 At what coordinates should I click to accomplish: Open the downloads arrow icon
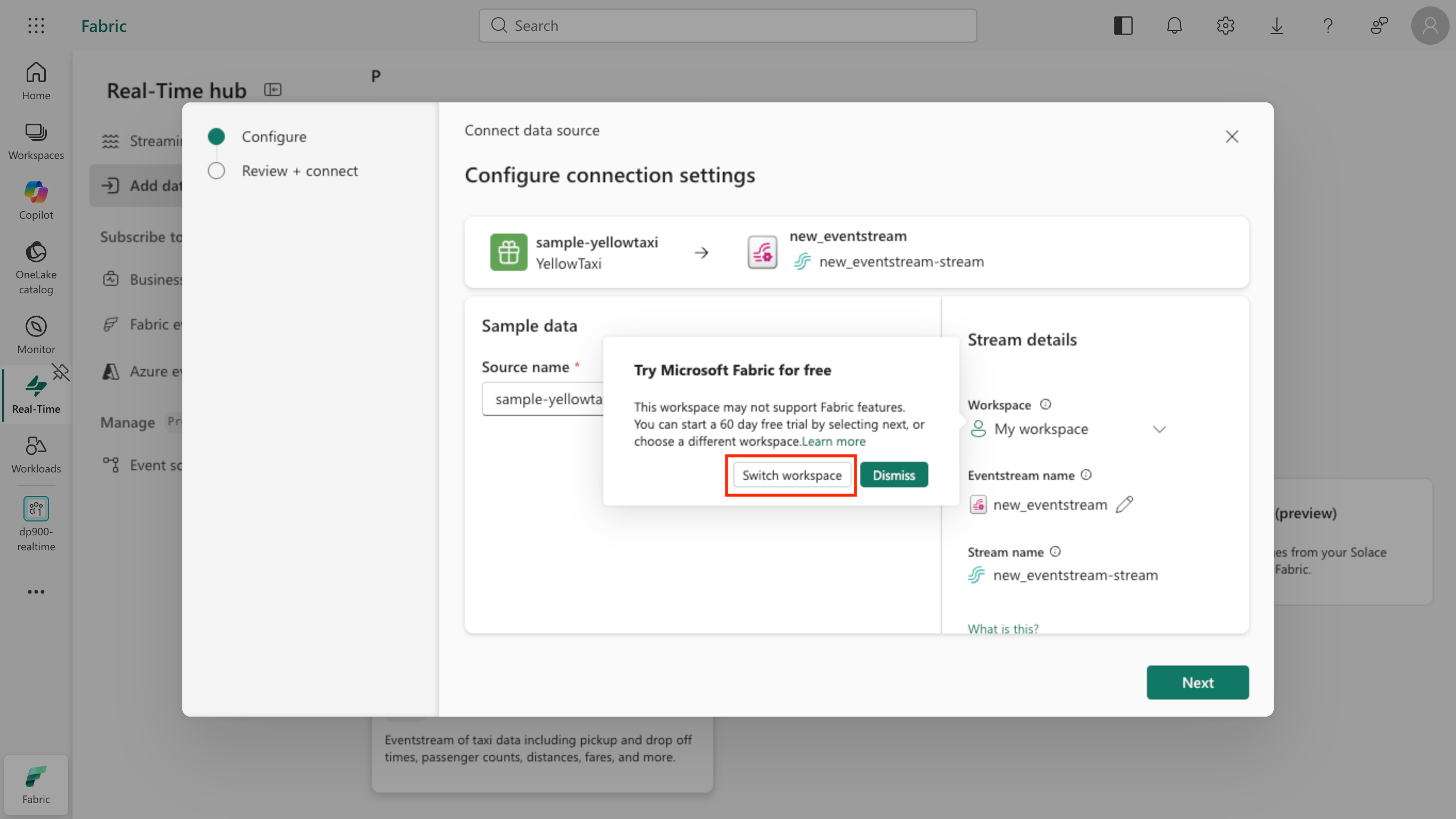pos(1277,26)
